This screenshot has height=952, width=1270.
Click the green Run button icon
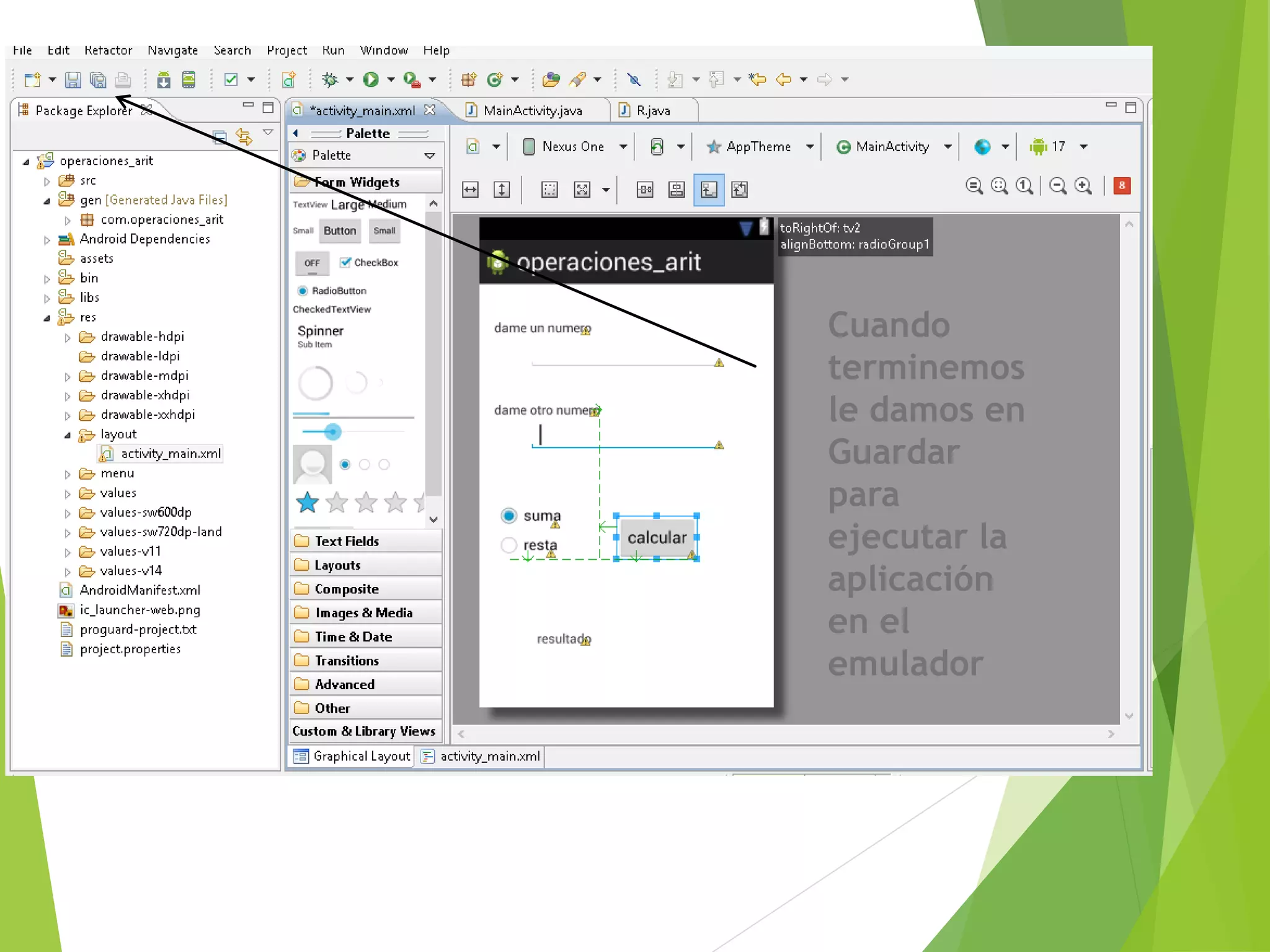tap(371, 79)
